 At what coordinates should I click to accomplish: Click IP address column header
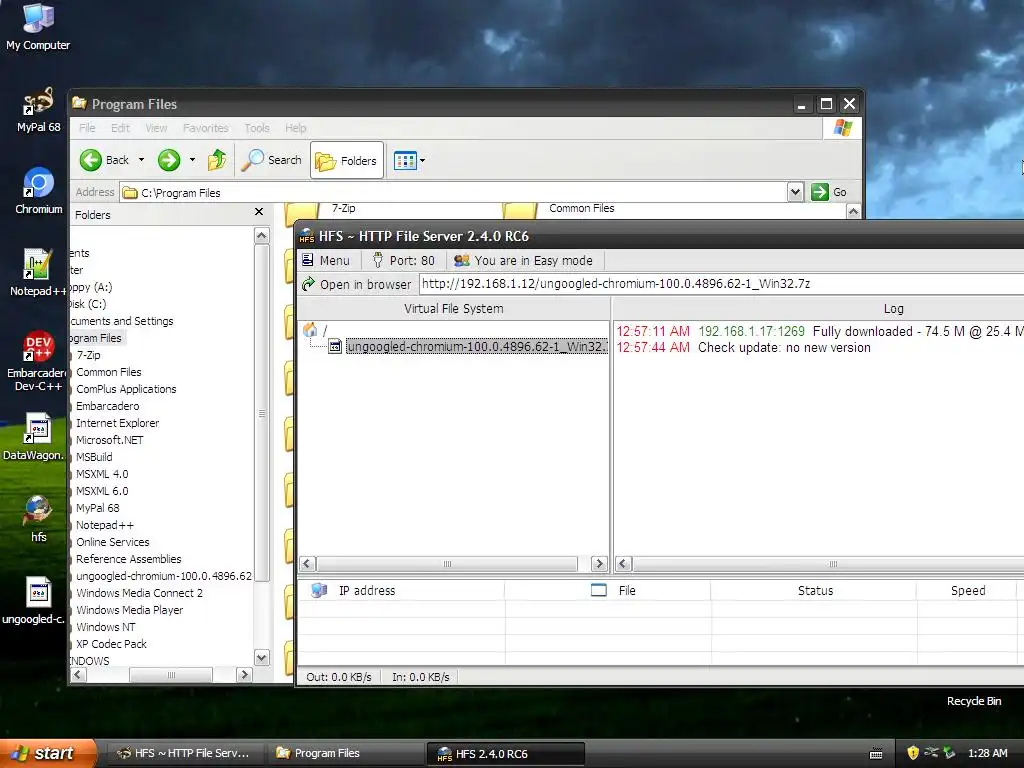pos(402,590)
